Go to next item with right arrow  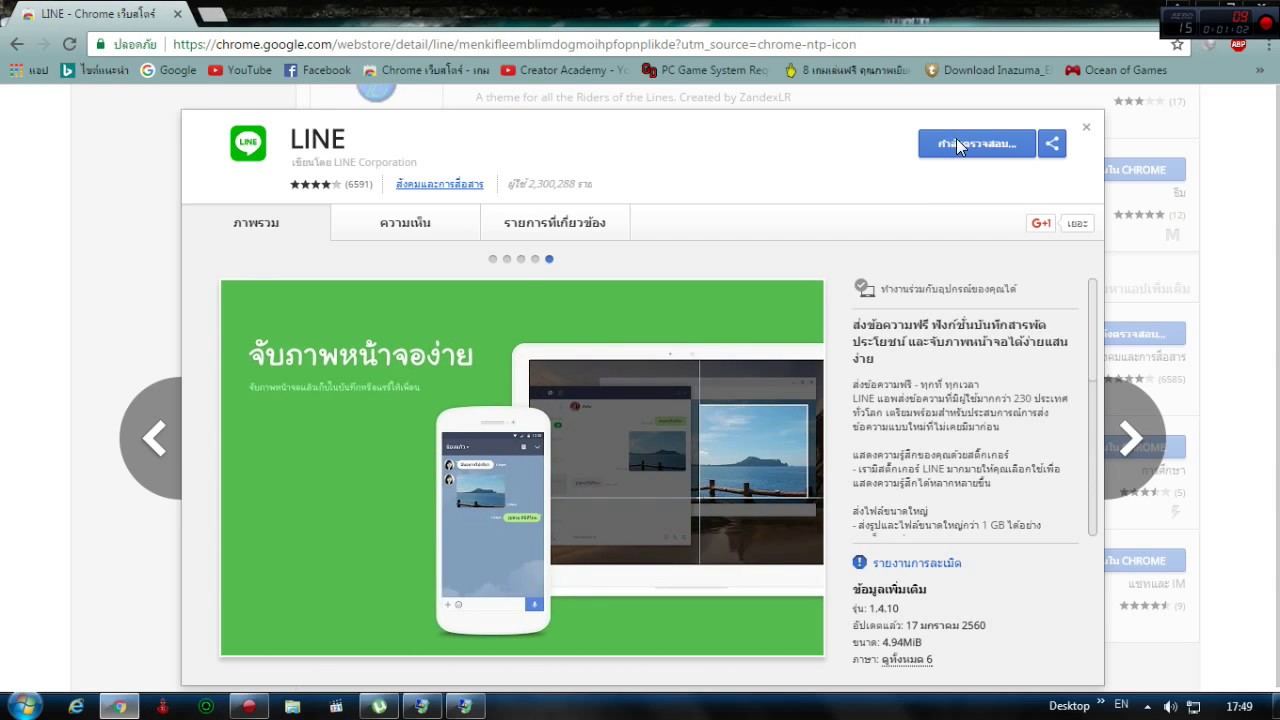(x=1132, y=438)
